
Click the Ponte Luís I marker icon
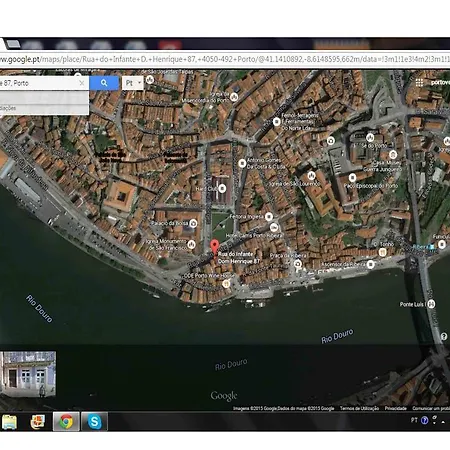[x=431, y=304]
